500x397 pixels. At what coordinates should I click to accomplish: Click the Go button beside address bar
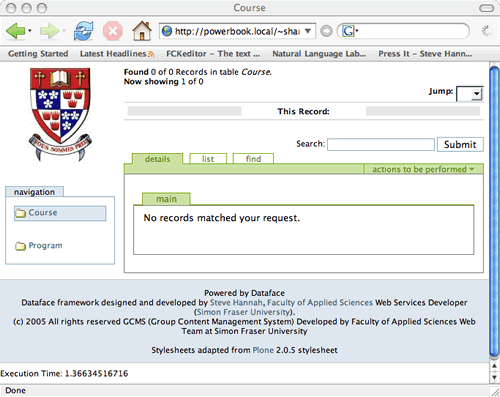pos(326,31)
